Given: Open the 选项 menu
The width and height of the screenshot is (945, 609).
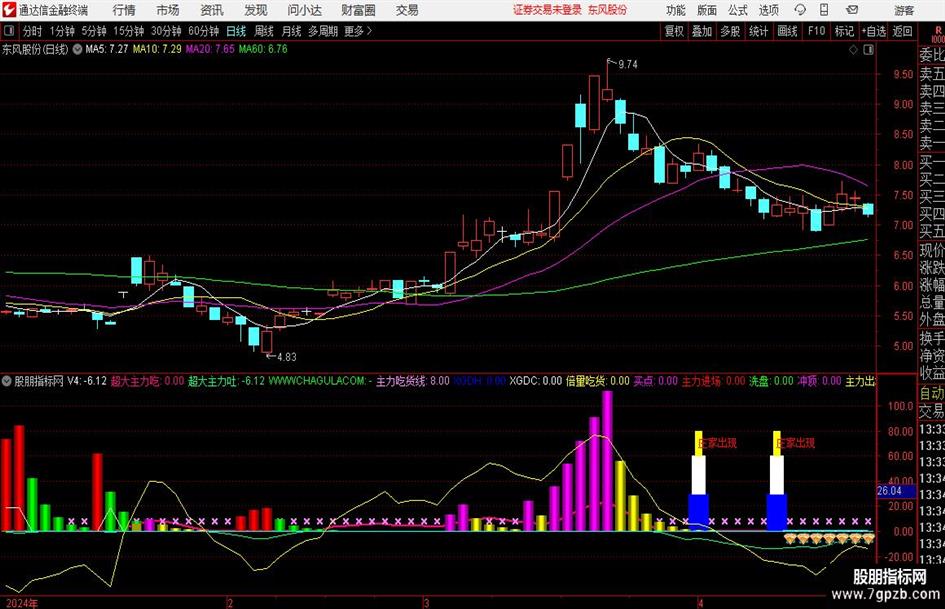Looking at the screenshot, I should (x=768, y=10).
